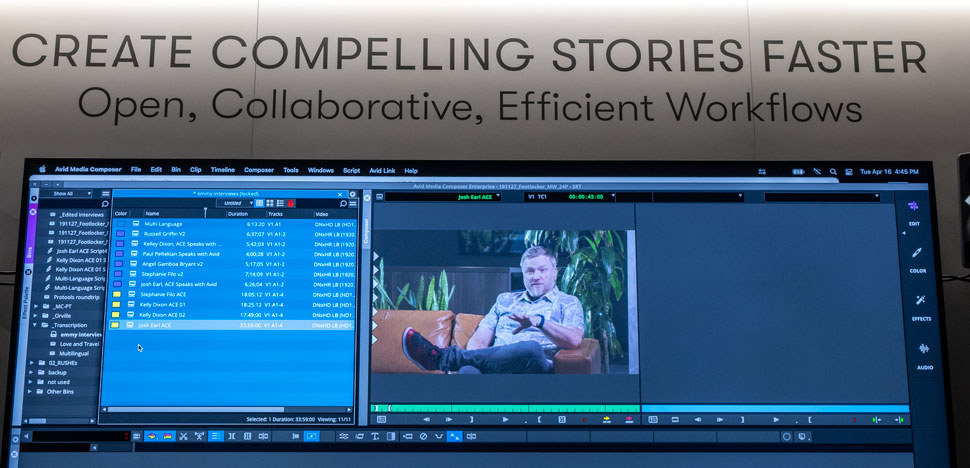Screen dimensions: 970x468
Task: Open the Audio workspace in right sidebar
Action: click(924, 355)
